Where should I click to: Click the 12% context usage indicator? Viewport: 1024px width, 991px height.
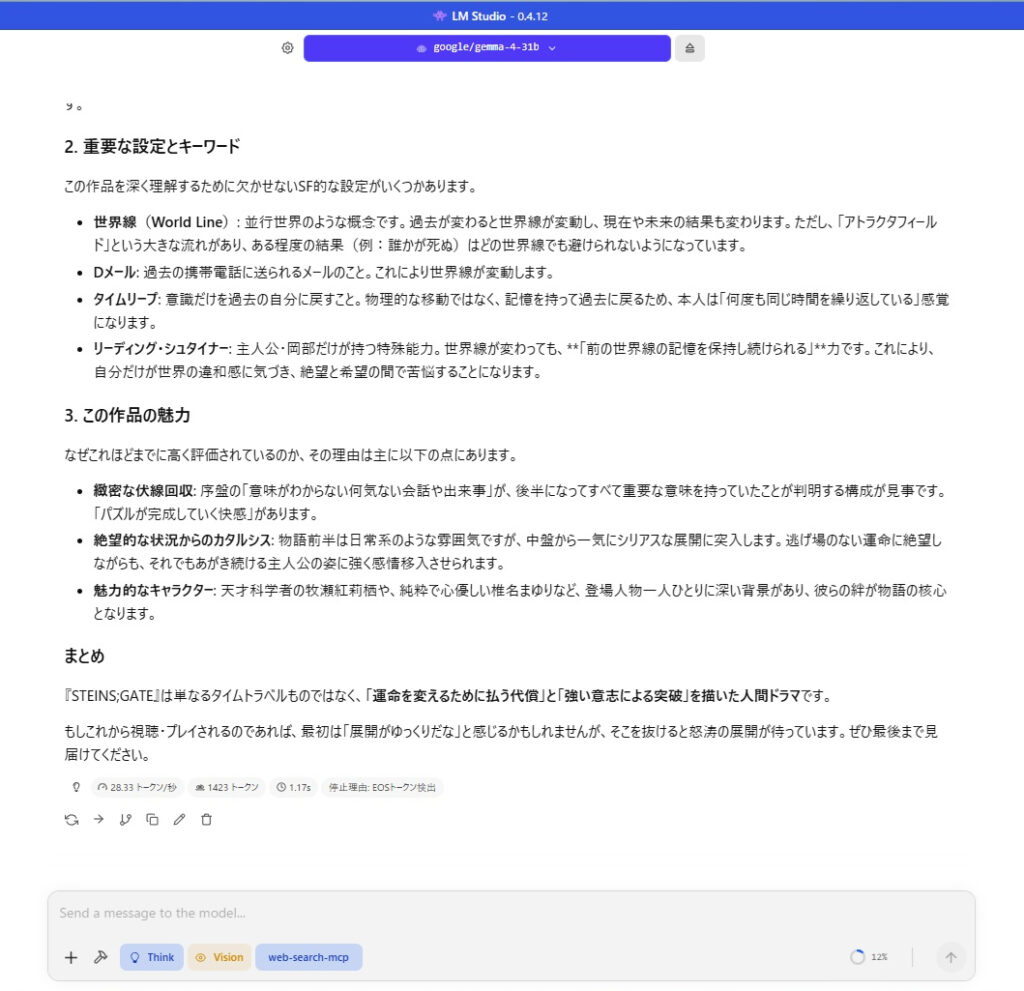click(x=868, y=957)
